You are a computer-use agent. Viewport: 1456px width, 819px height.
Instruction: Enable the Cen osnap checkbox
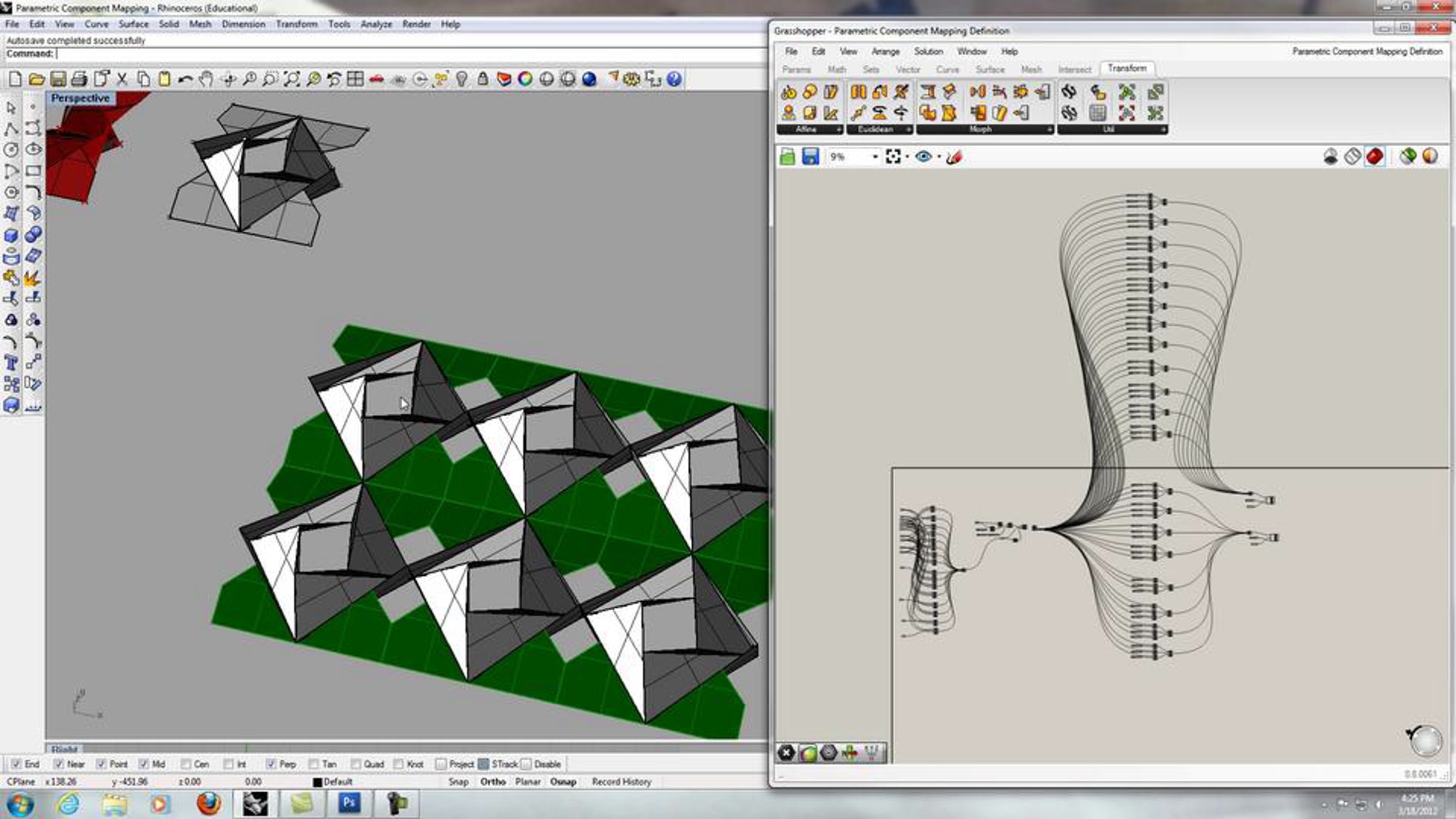[186, 764]
